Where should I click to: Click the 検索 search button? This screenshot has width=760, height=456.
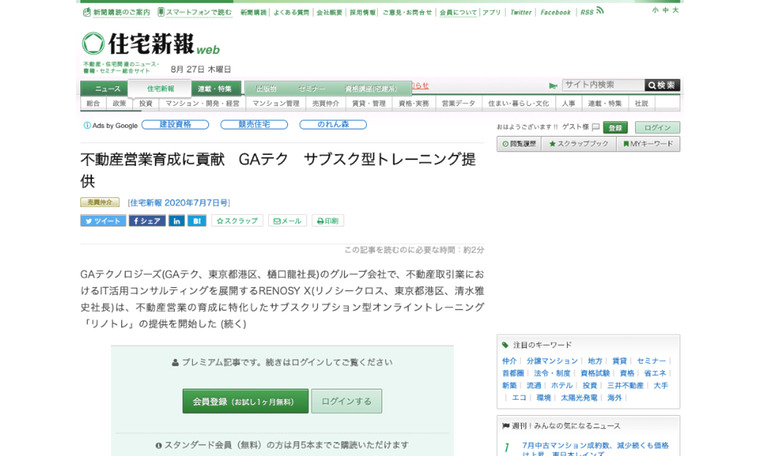(x=662, y=85)
